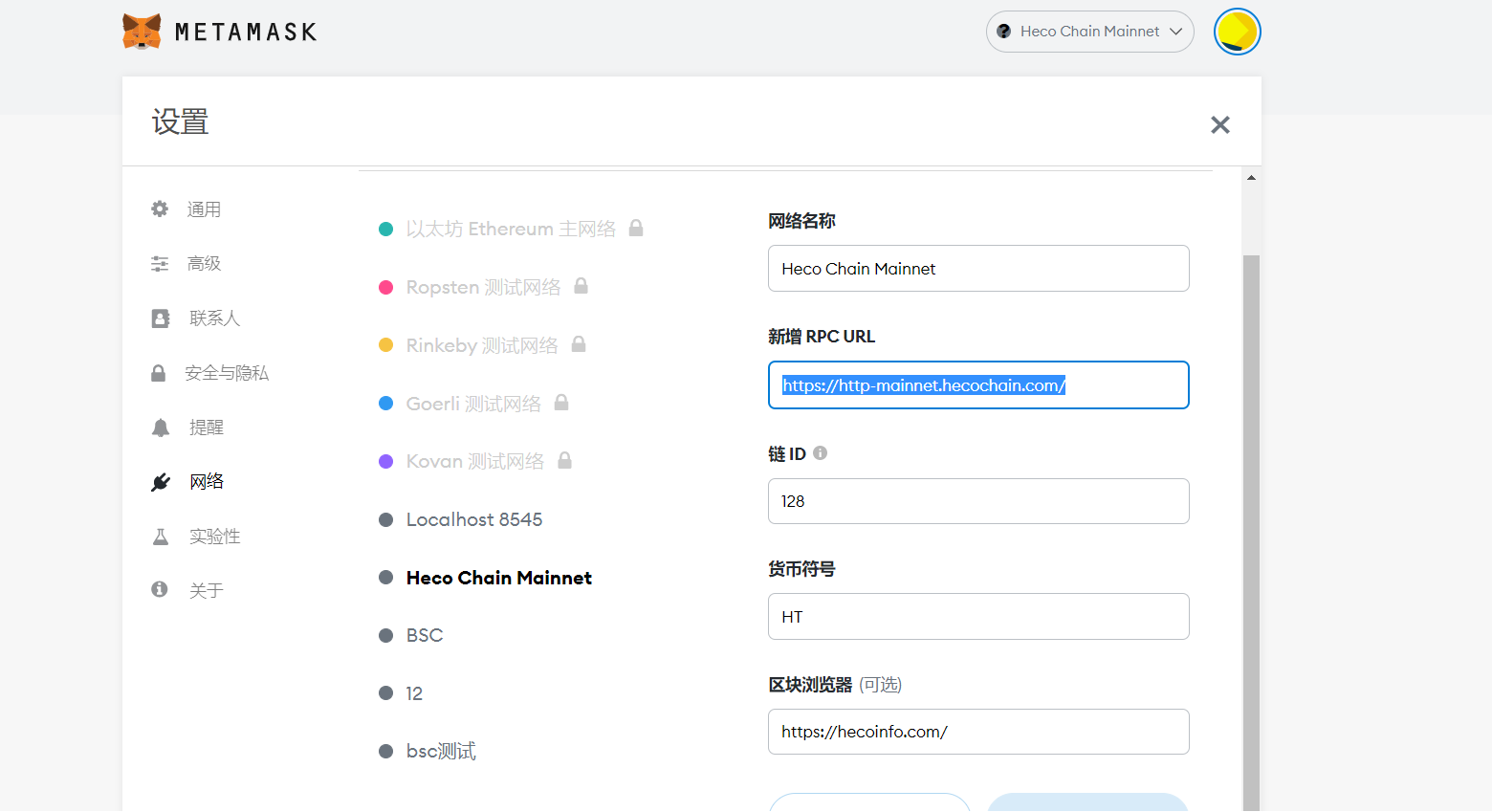1492x812 pixels.
Task: Select the bsc测试 network
Action: click(x=441, y=752)
